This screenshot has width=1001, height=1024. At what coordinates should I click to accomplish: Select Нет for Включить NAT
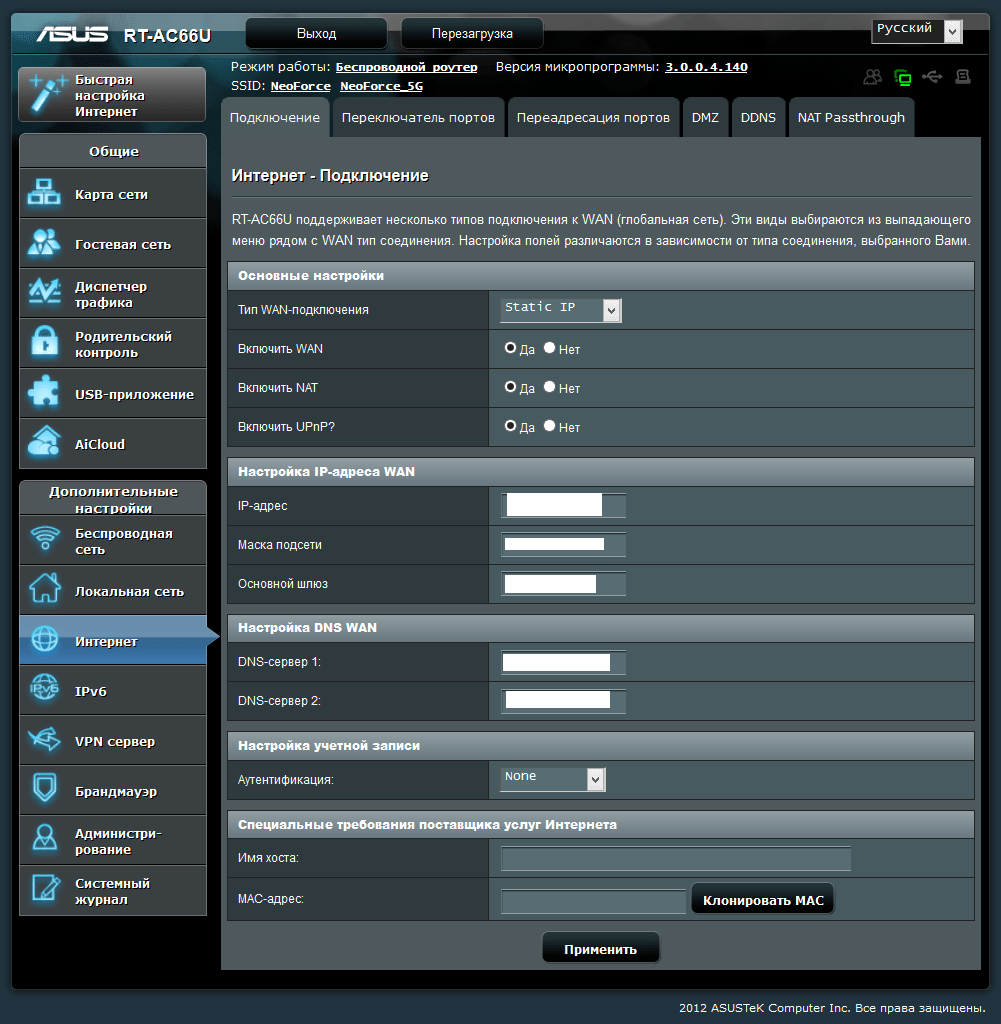[x=550, y=387]
